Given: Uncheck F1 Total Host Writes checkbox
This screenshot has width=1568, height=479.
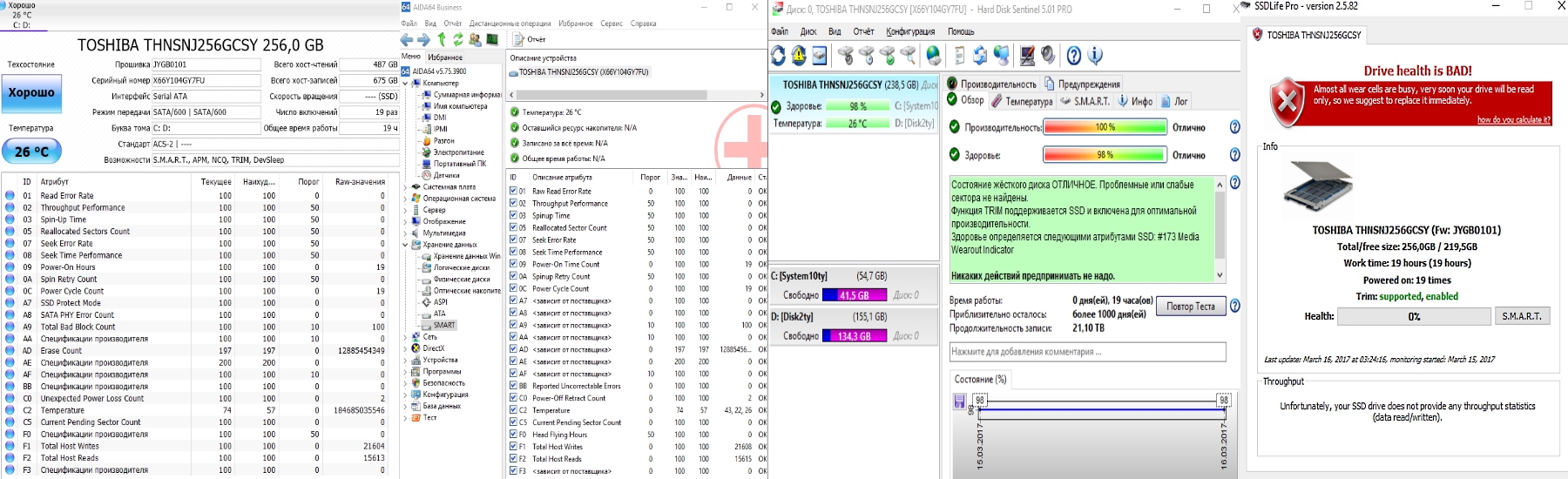Looking at the screenshot, I should (513, 447).
